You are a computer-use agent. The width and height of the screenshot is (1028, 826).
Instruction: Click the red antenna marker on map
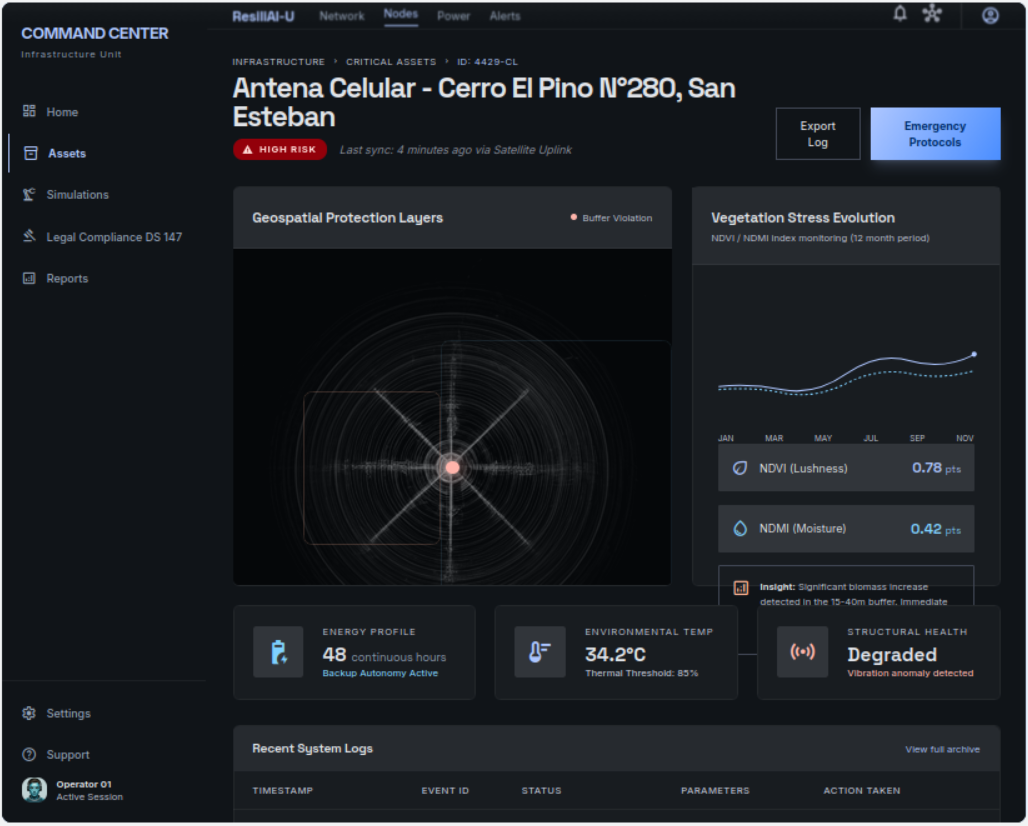click(452, 467)
